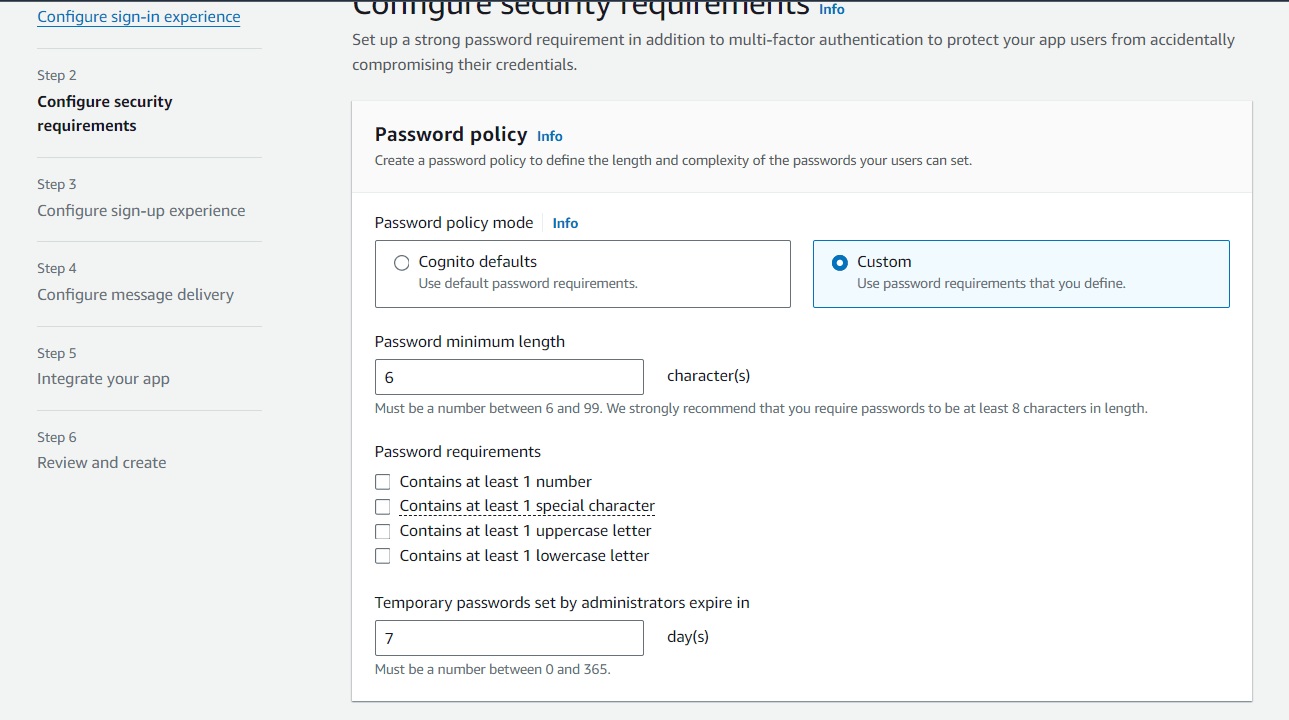Select the Custom password policy radio button
The height and width of the screenshot is (720, 1289).
[840, 263]
